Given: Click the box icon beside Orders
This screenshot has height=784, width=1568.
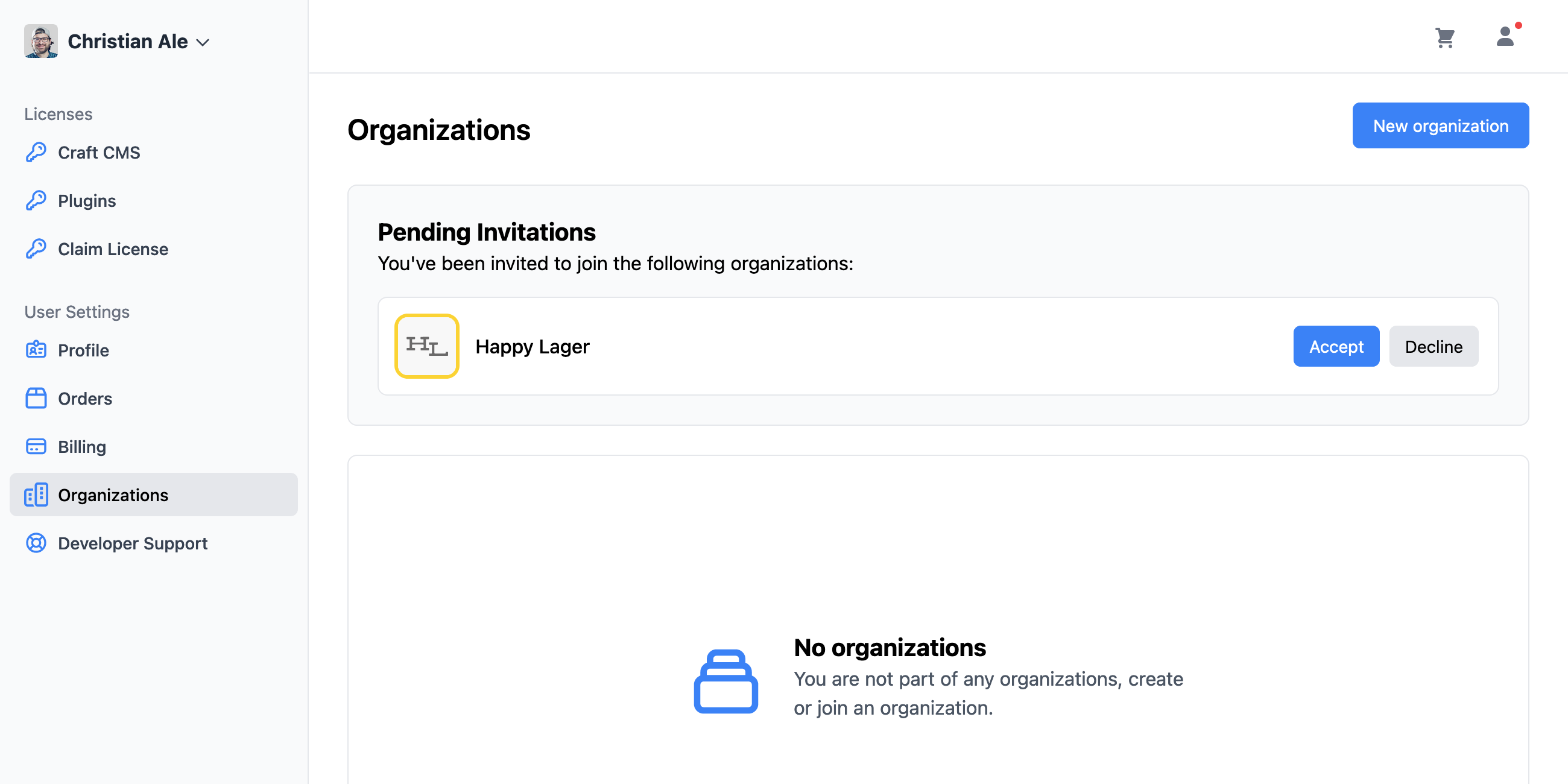Looking at the screenshot, I should click(36, 398).
